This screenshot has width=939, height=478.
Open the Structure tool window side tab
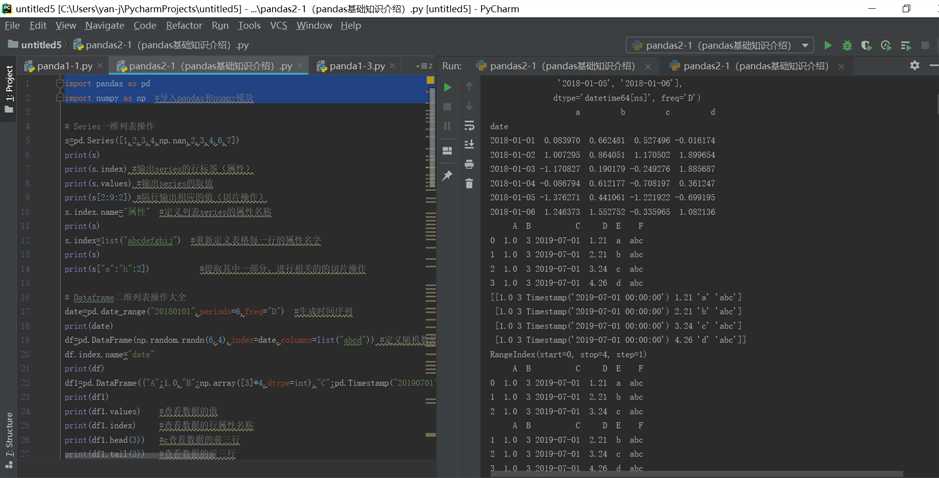tap(8, 441)
